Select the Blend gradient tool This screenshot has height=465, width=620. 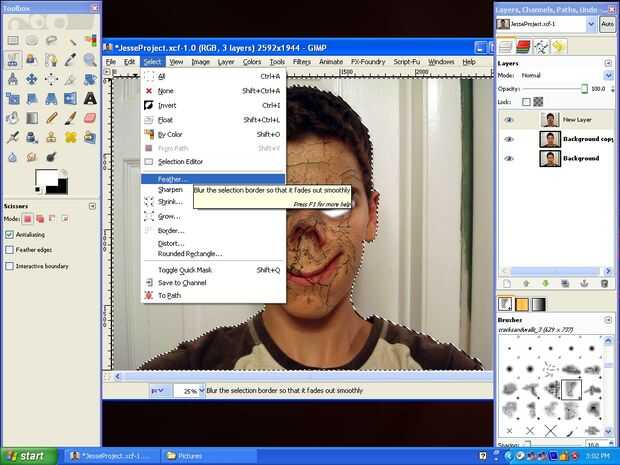click(x=32, y=117)
